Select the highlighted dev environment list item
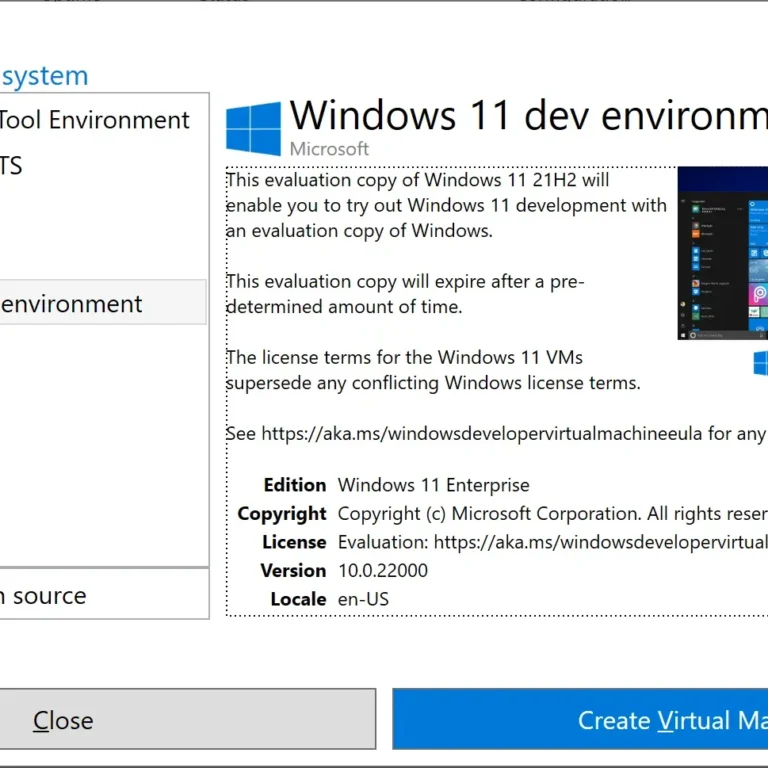 (x=103, y=302)
